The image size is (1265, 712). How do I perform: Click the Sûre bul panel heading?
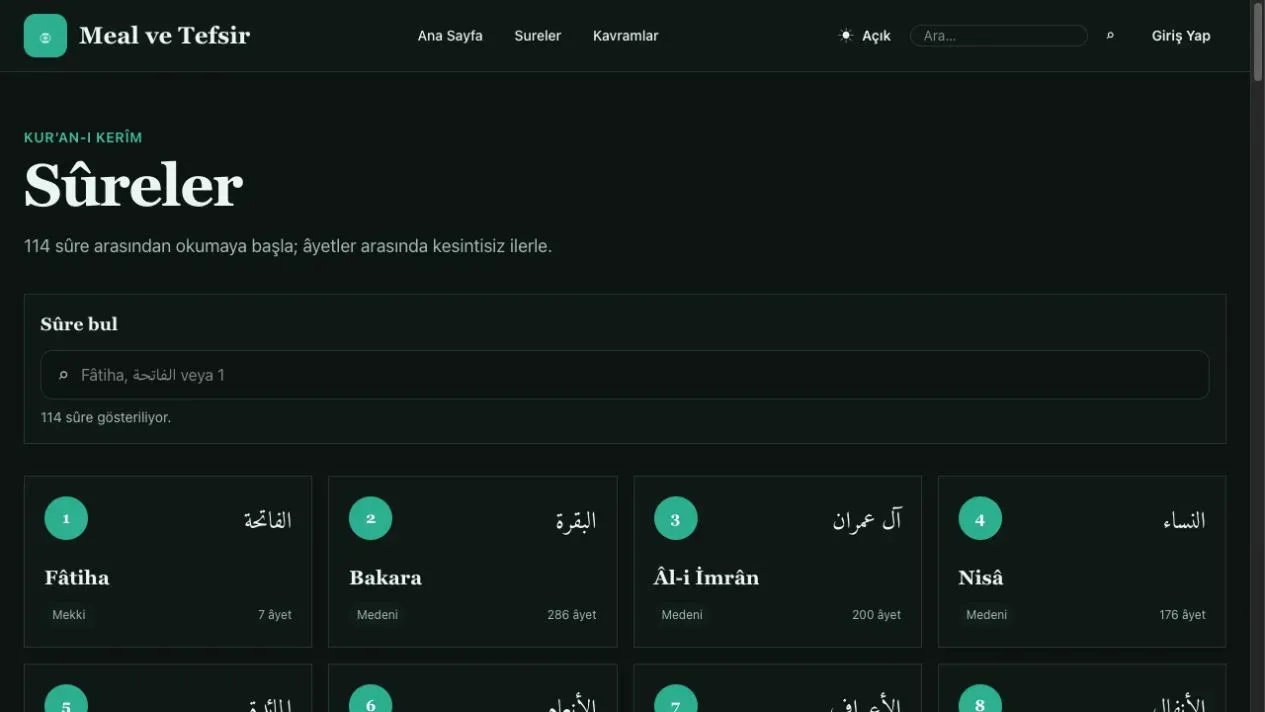(x=79, y=324)
